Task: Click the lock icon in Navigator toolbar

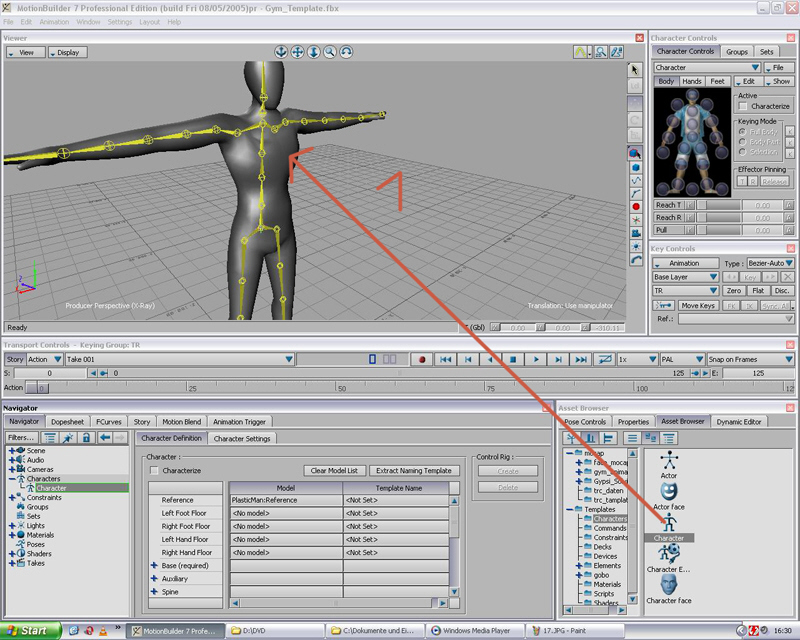Action: click(x=86, y=438)
